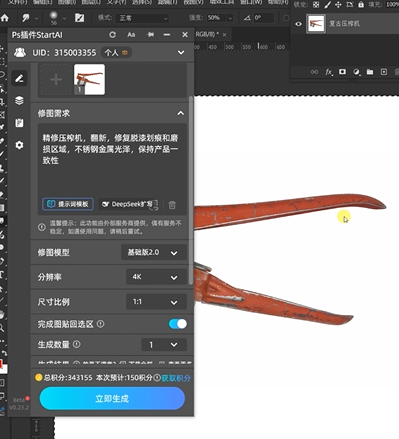Toggle 完成图贴回选区 switch off
Viewport: 399px width, 439px height.
[178, 324]
